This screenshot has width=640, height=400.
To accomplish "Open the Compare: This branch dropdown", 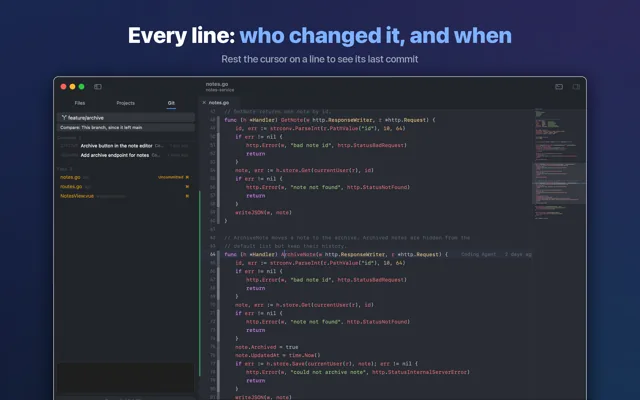I will click(126, 127).
